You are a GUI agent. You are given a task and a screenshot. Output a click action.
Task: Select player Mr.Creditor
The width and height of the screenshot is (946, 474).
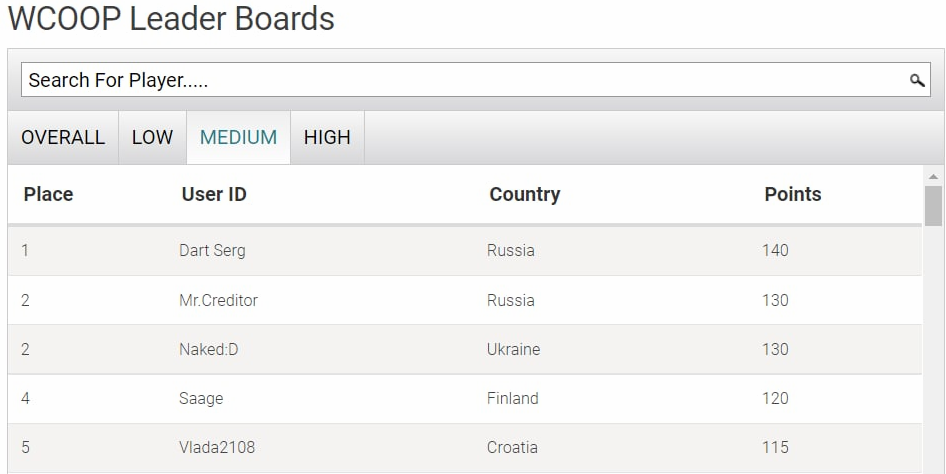[218, 300]
